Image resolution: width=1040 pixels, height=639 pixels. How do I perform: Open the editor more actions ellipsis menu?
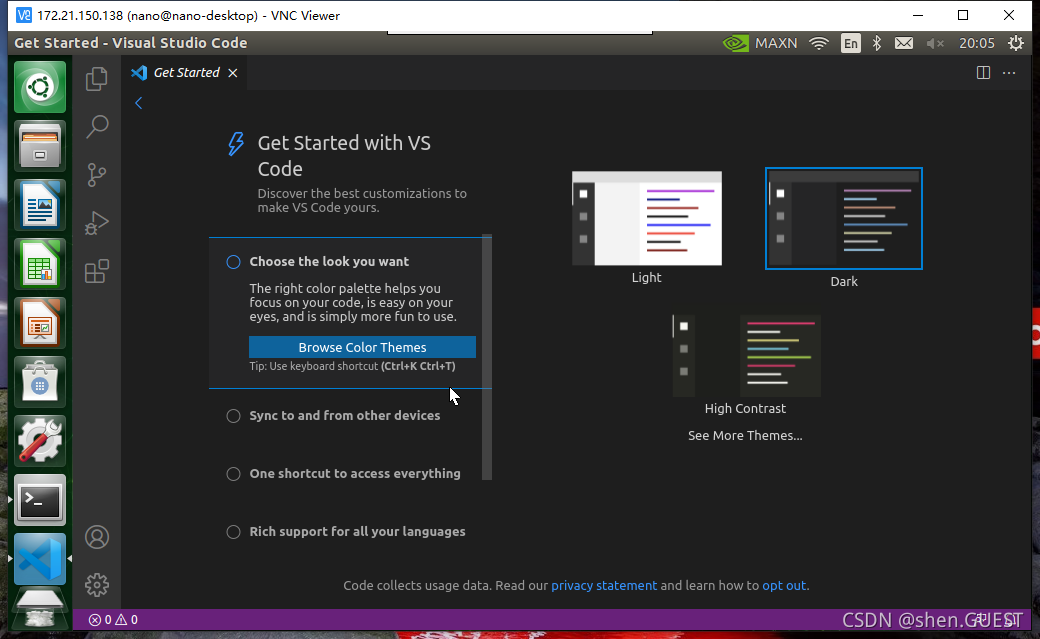[x=1009, y=72]
